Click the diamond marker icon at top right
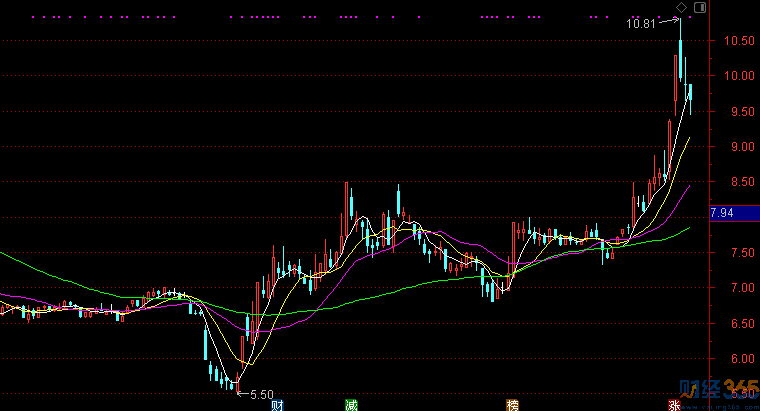This screenshot has width=760, height=411. 680,7
